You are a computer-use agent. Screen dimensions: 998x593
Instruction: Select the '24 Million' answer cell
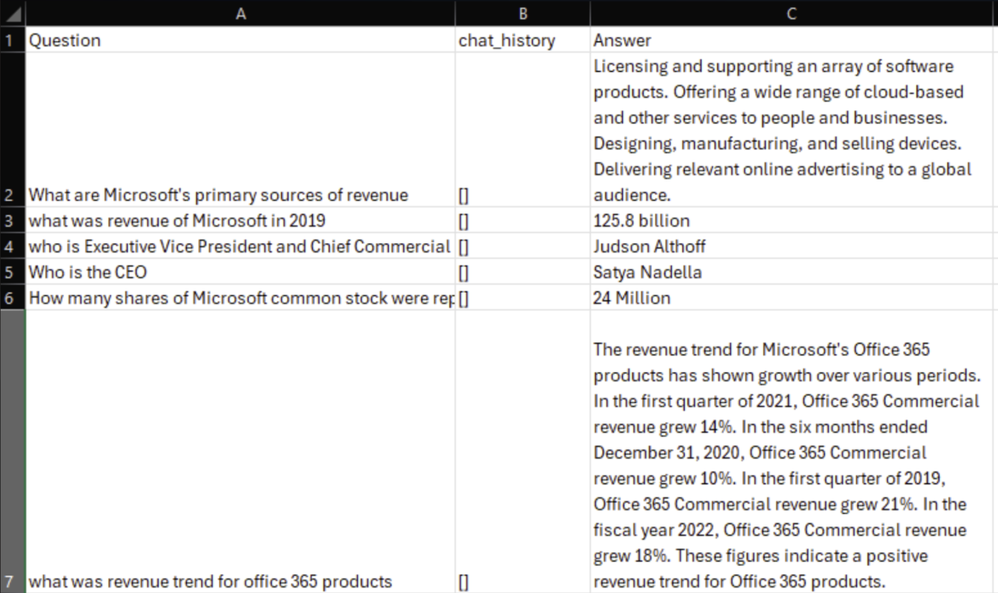pos(791,298)
